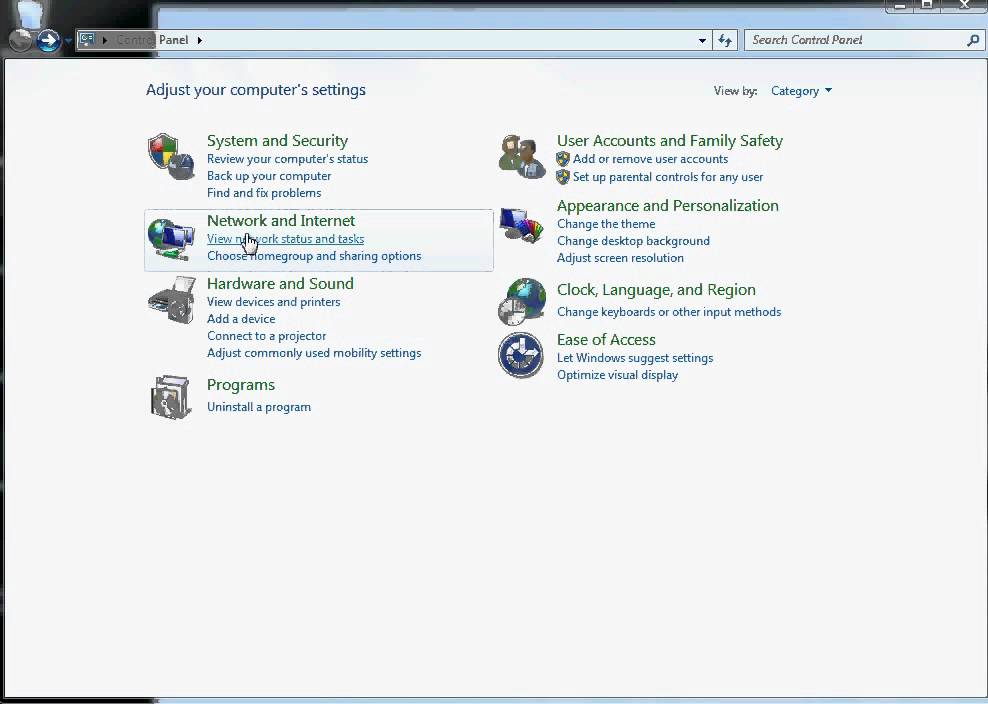
Task: Open the View by Category dropdown
Action: [801, 91]
